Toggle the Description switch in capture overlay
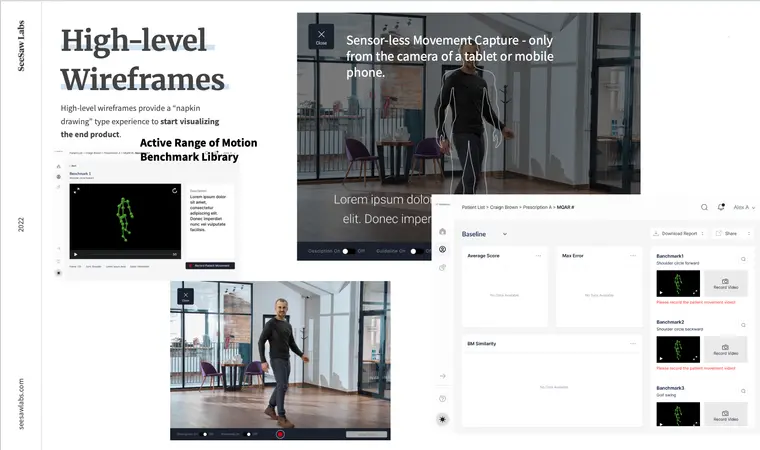The height and width of the screenshot is (450, 760). tap(348, 251)
